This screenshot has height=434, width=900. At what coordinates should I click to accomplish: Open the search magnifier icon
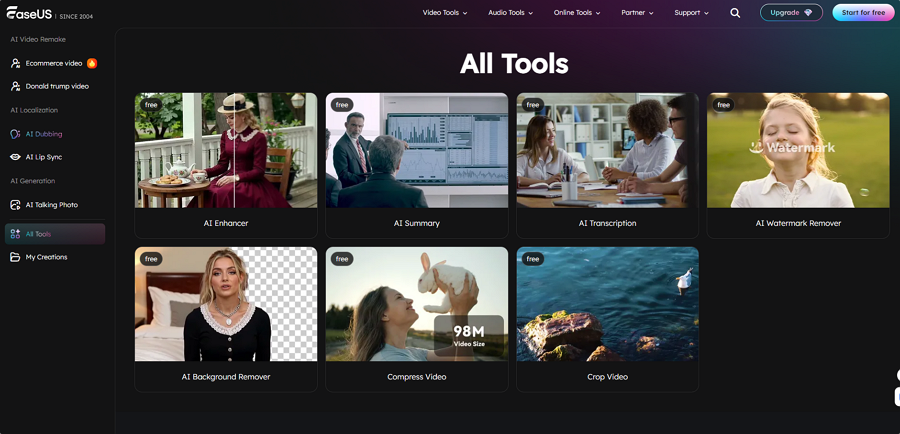[x=735, y=13]
